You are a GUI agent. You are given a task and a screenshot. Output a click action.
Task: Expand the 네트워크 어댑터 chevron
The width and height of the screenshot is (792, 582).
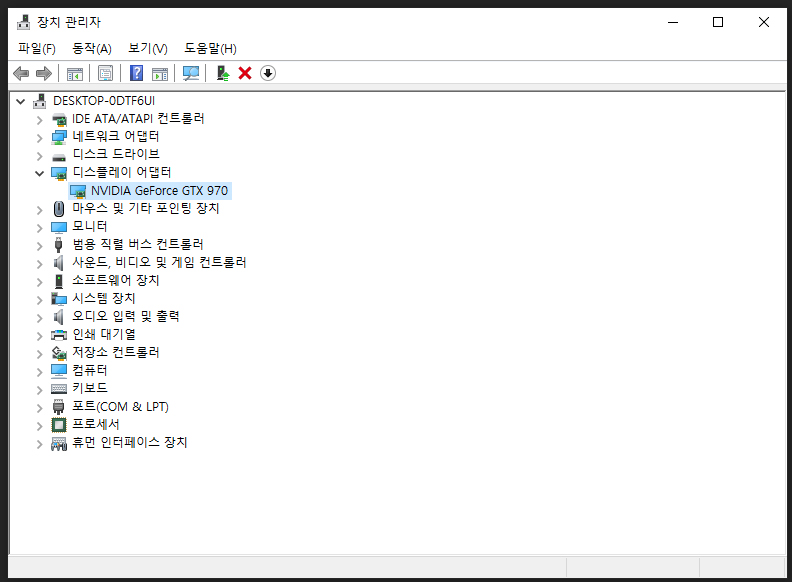pos(39,138)
